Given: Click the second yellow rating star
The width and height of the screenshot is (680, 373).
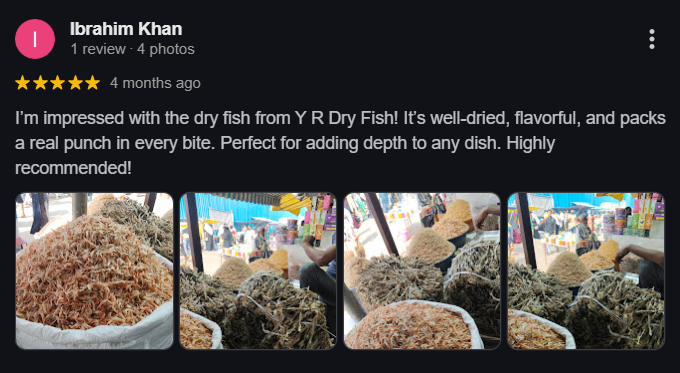Looking at the screenshot, I should (x=40, y=83).
